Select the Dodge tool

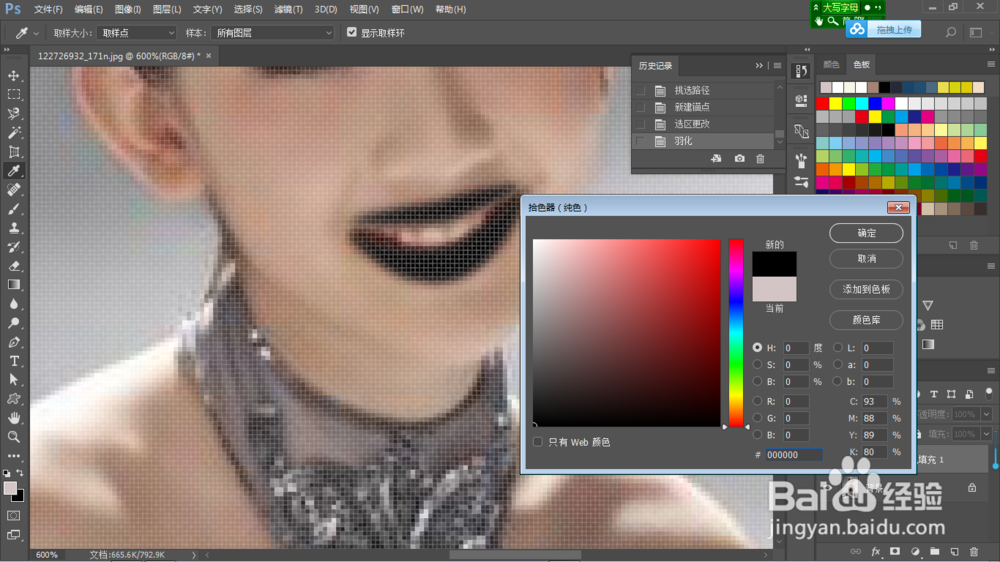click(x=13, y=323)
